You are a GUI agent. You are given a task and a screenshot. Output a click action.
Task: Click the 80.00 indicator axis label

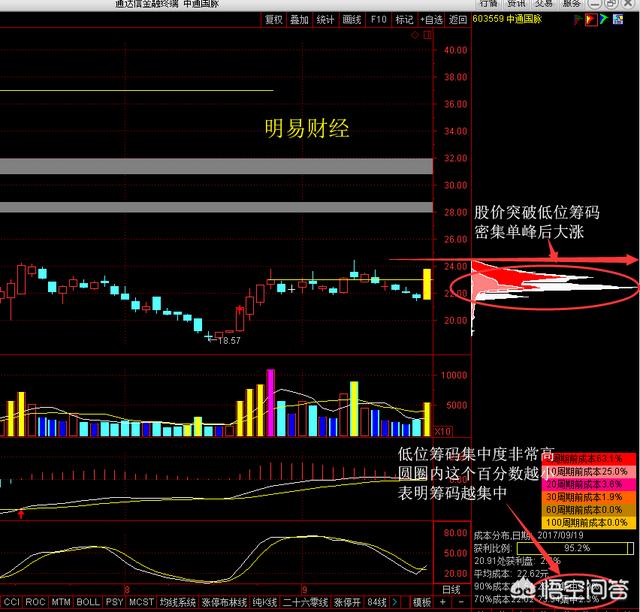pos(456,533)
